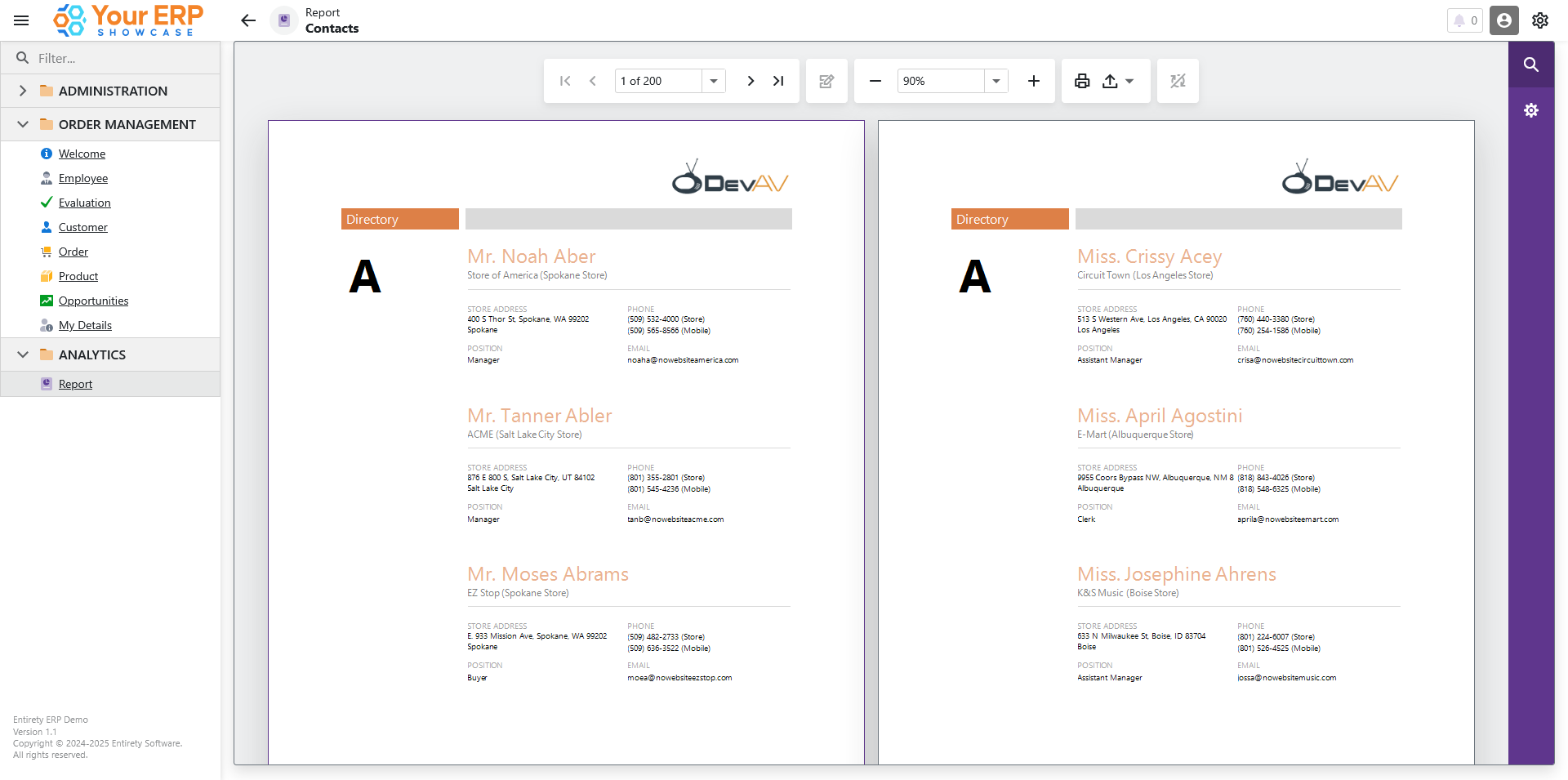Open the page number dropdown
The width and height of the screenshot is (1568, 780).
click(714, 81)
